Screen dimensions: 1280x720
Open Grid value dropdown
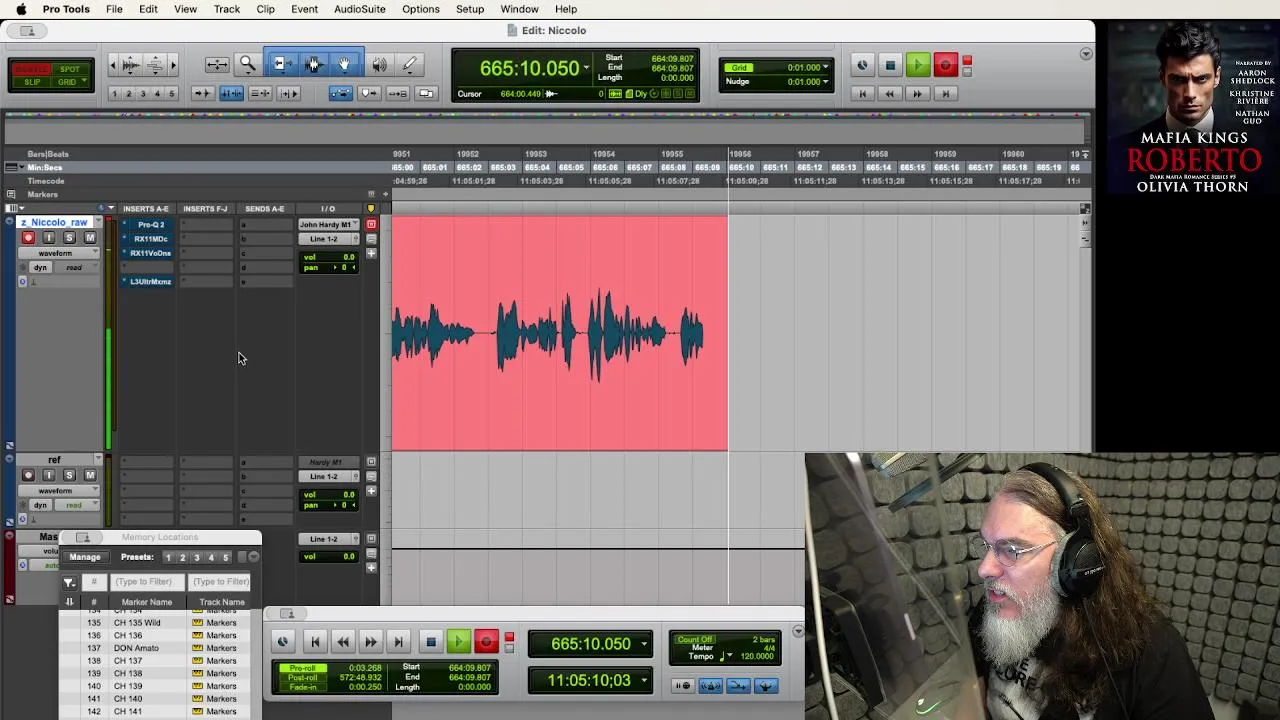825,68
